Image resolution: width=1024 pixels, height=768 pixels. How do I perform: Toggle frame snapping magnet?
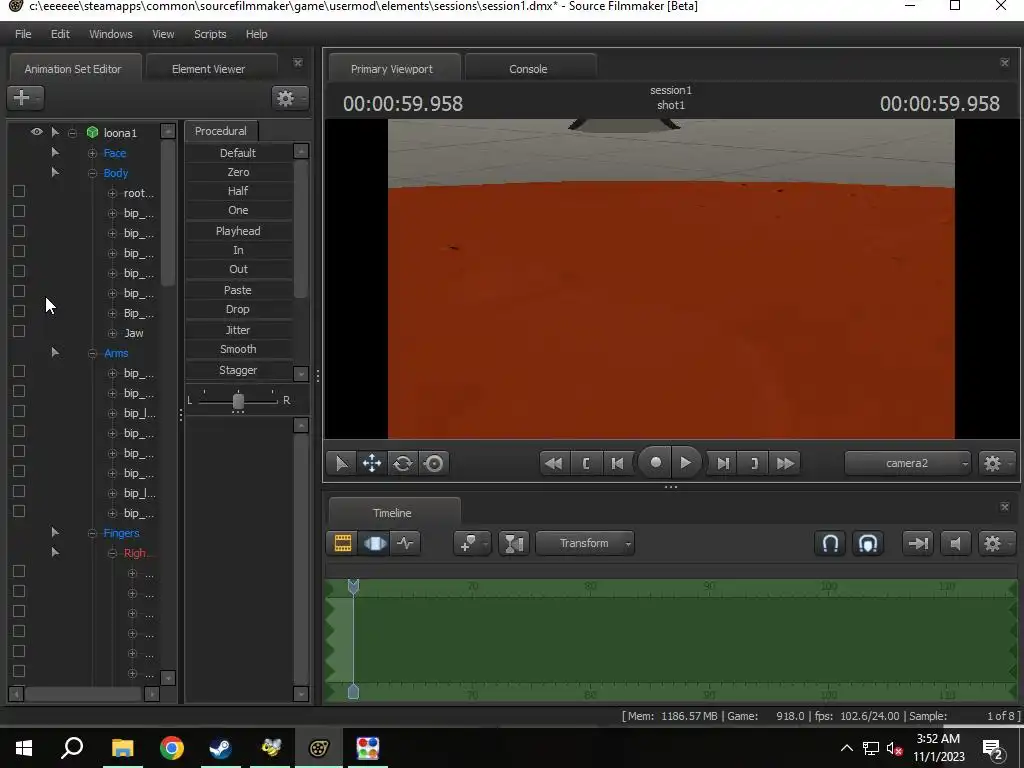coord(868,543)
